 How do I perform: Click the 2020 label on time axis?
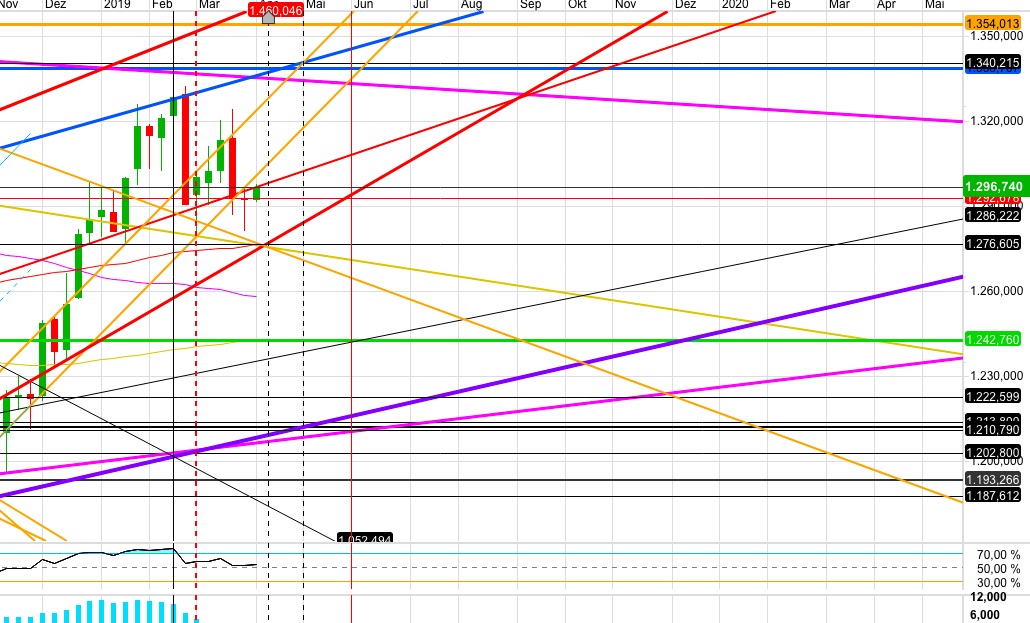point(734,5)
